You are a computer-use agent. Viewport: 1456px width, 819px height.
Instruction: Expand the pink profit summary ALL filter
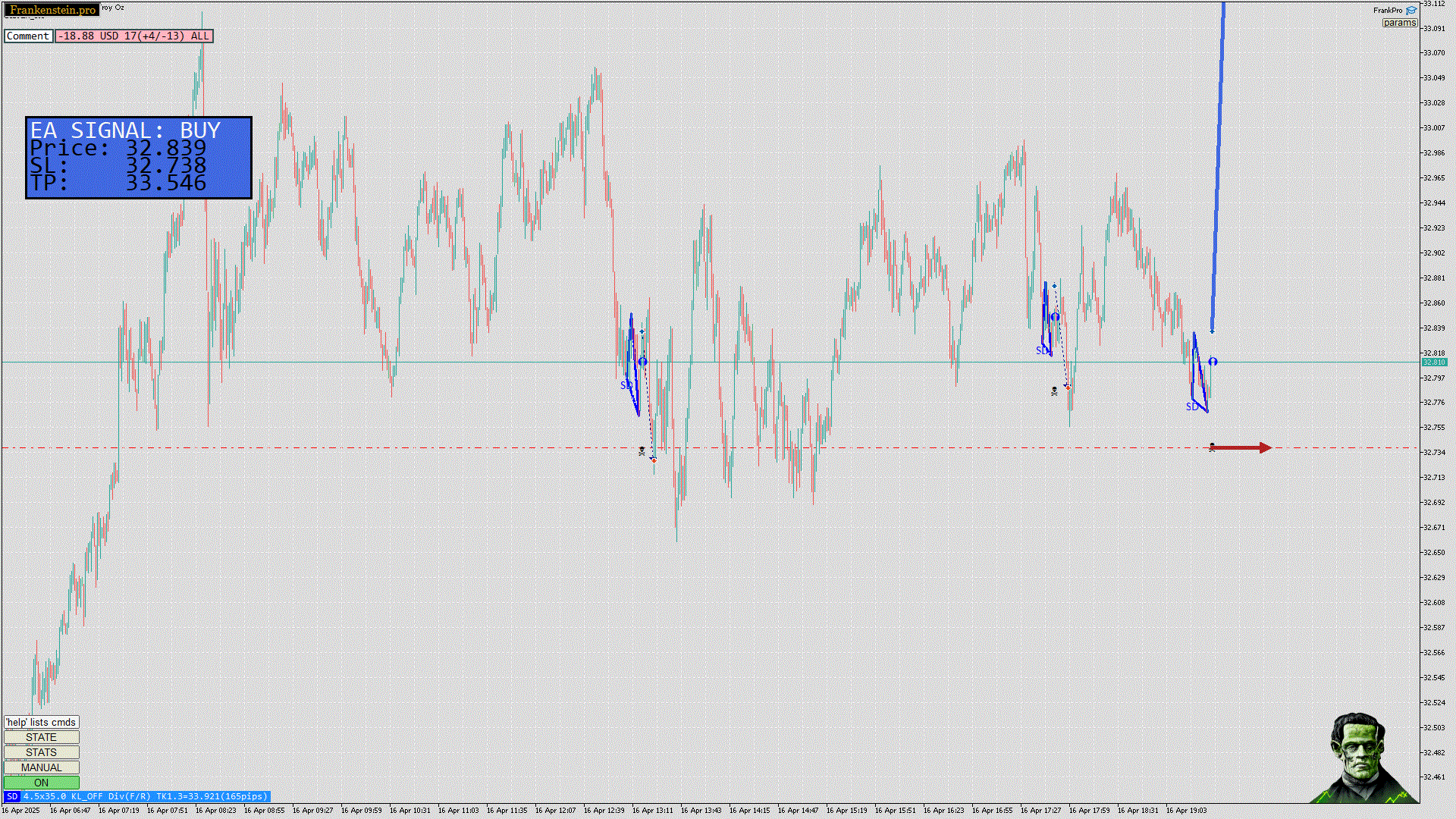pos(134,36)
